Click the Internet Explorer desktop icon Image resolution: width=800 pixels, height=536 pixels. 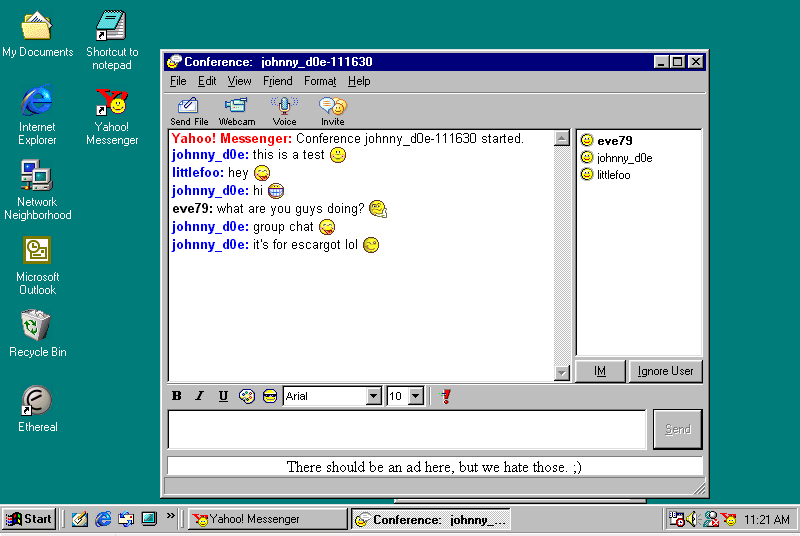[x=37, y=115]
